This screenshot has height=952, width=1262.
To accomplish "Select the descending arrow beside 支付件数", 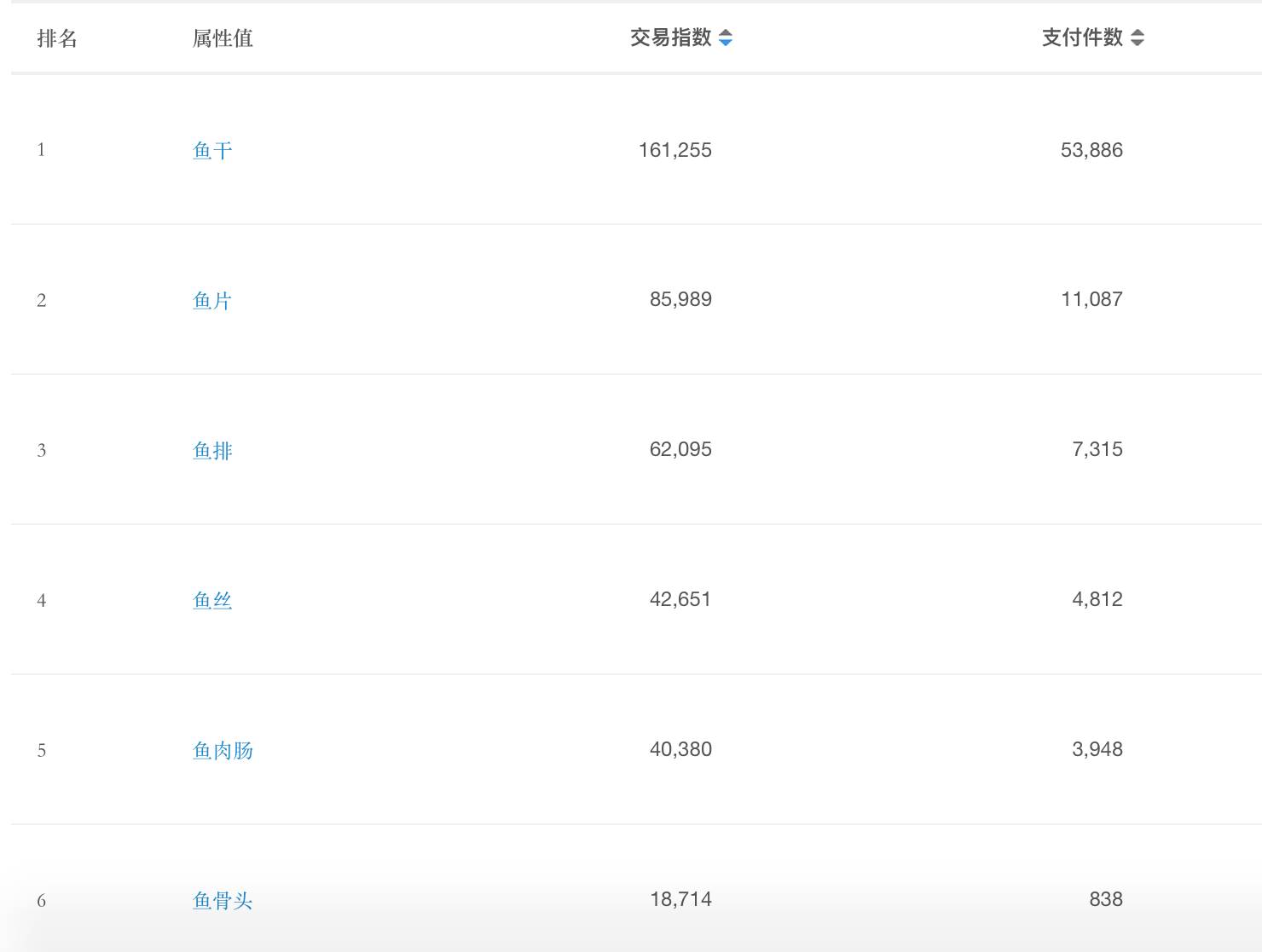I will pyautogui.click(x=1138, y=43).
